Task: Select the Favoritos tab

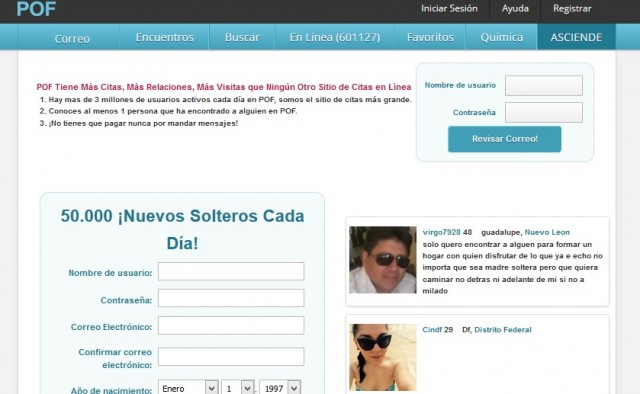Action: 430,37
